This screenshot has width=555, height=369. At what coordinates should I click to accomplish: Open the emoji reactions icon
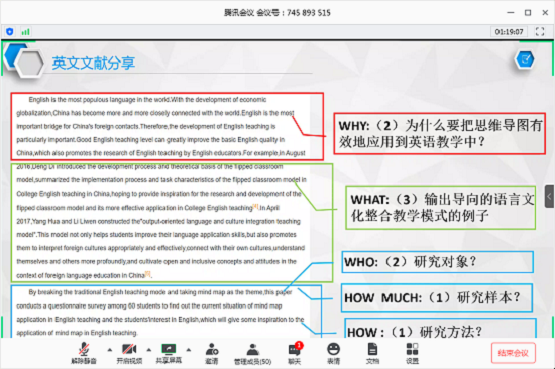click(x=333, y=353)
